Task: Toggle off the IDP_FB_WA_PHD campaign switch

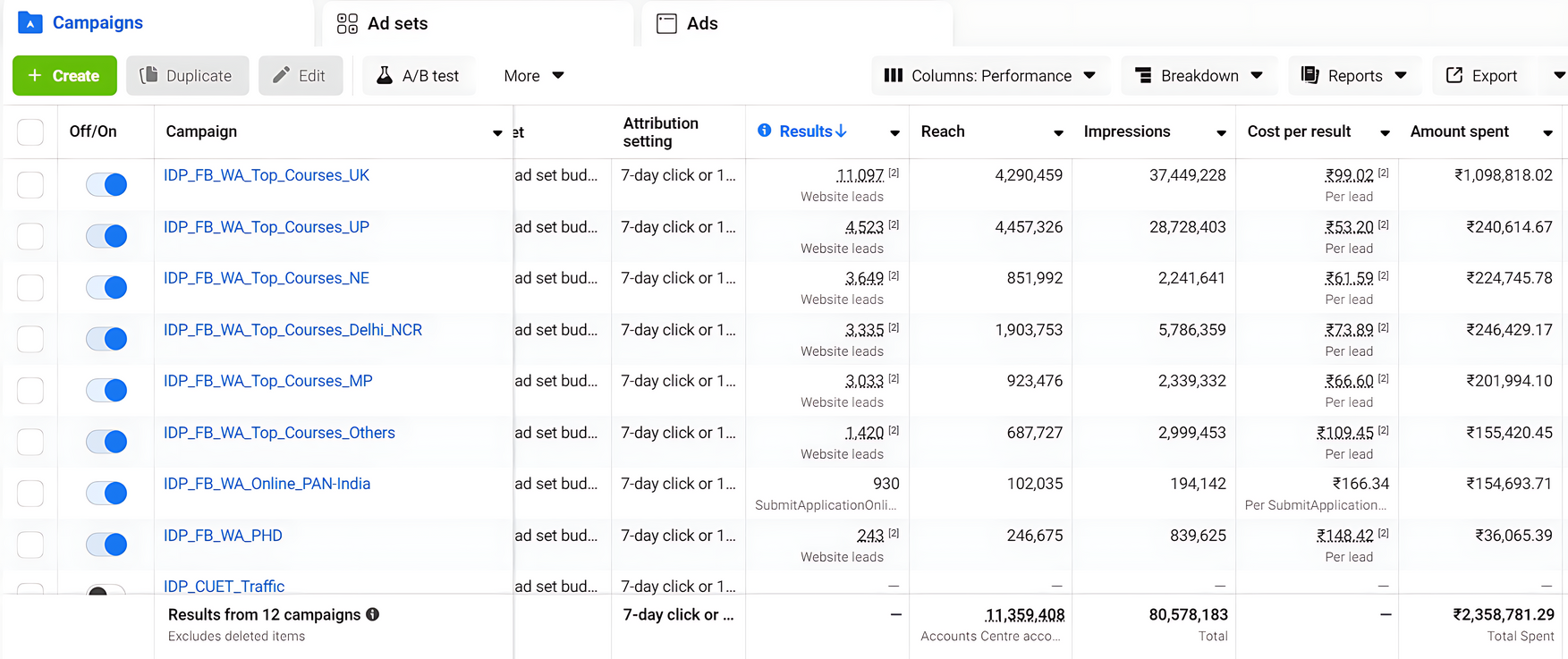Action: [x=106, y=544]
